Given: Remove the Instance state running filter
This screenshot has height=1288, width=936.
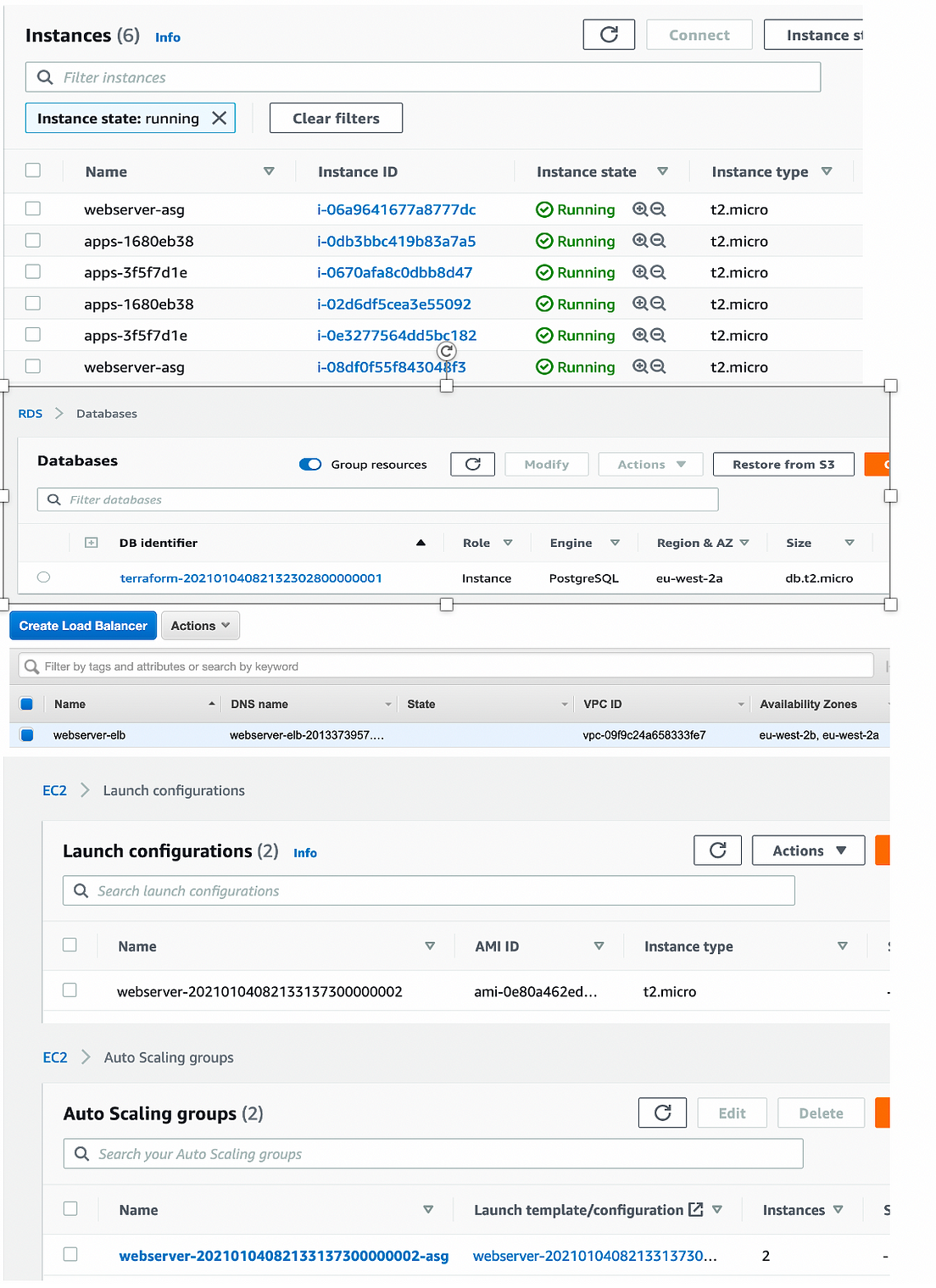Looking at the screenshot, I should (219, 118).
